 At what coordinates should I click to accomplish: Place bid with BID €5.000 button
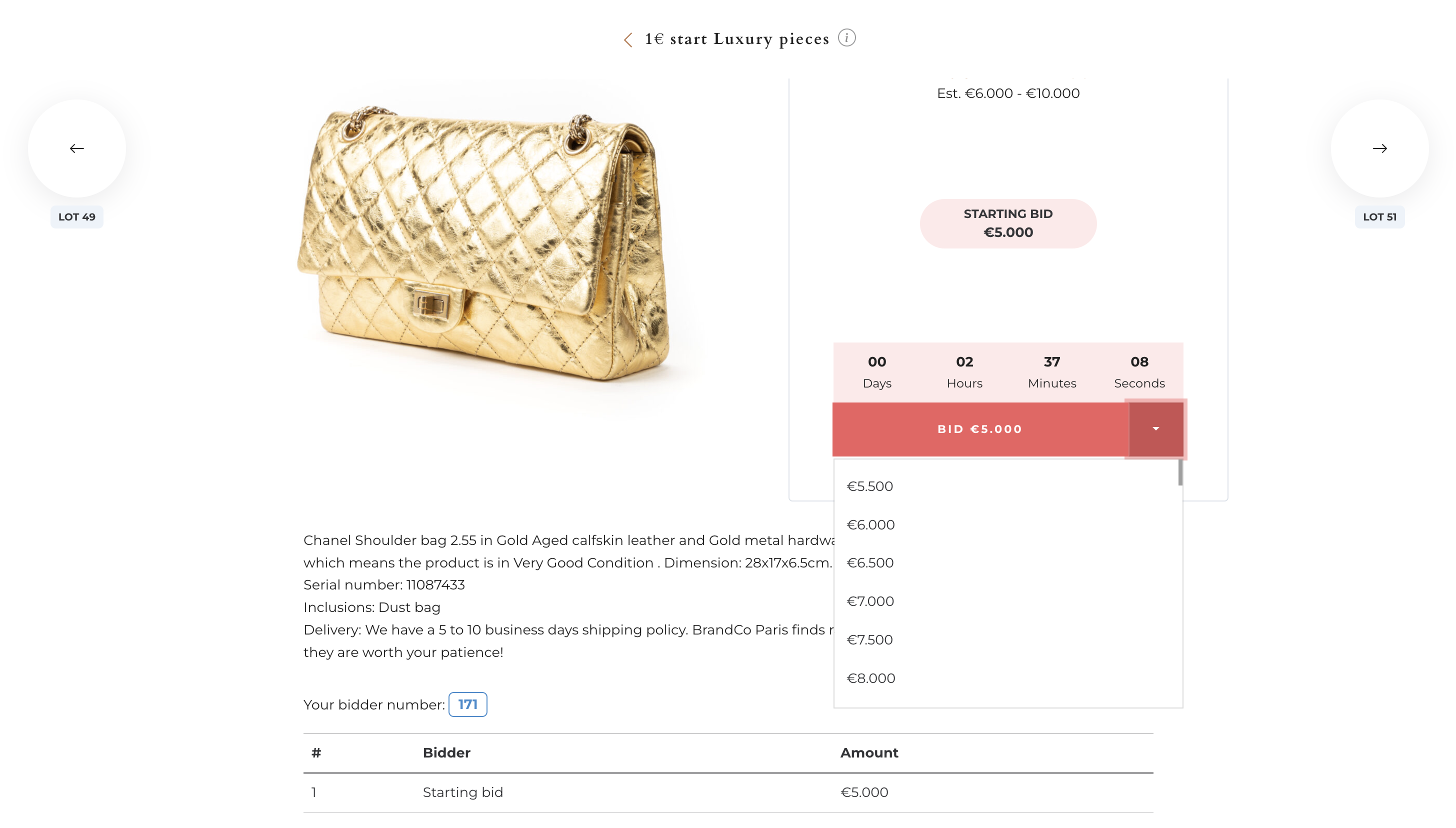pos(979,429)
